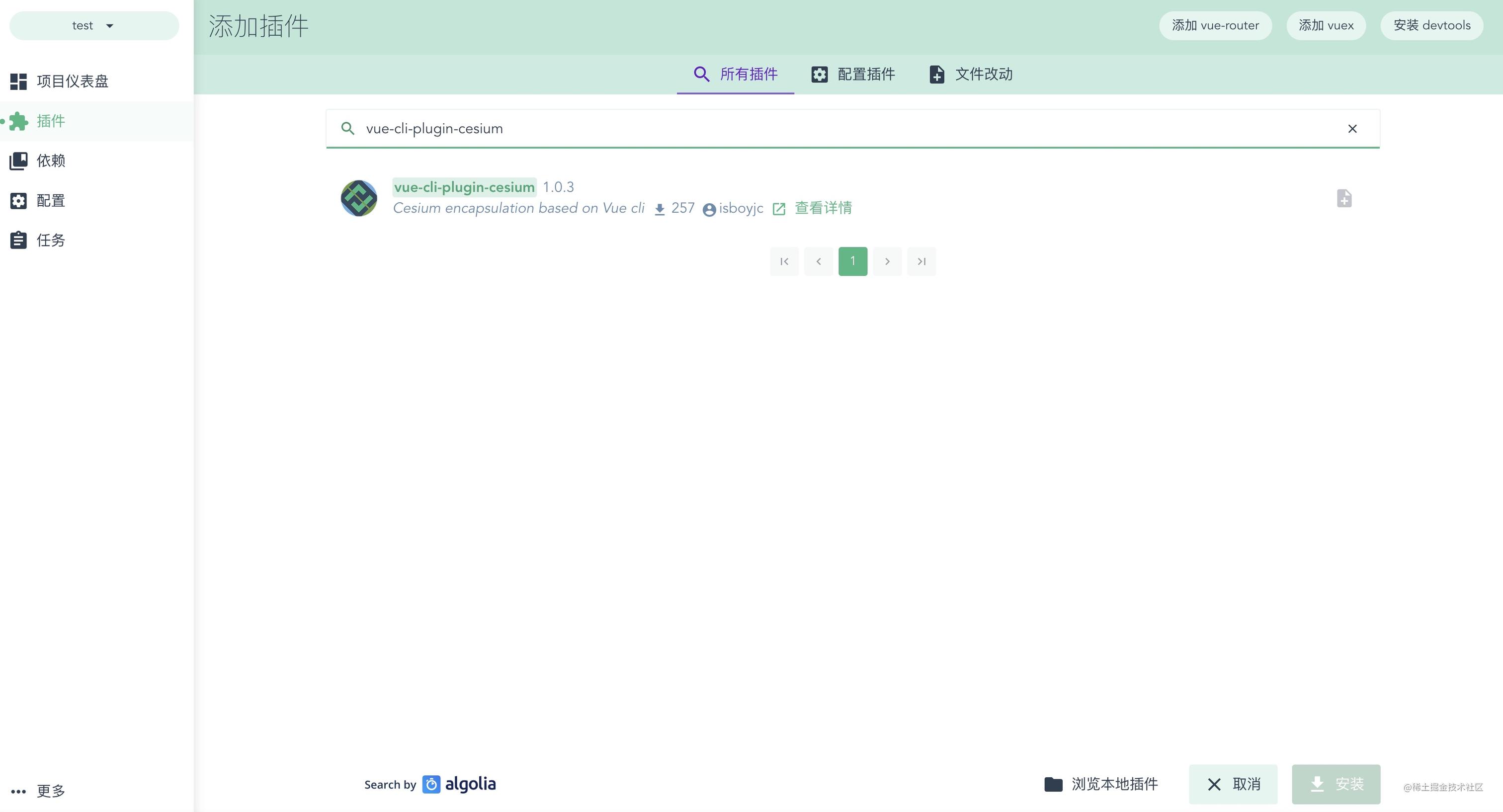
Task: Click the puzzle piece plugin icon
Action: (x=19, y=121)
